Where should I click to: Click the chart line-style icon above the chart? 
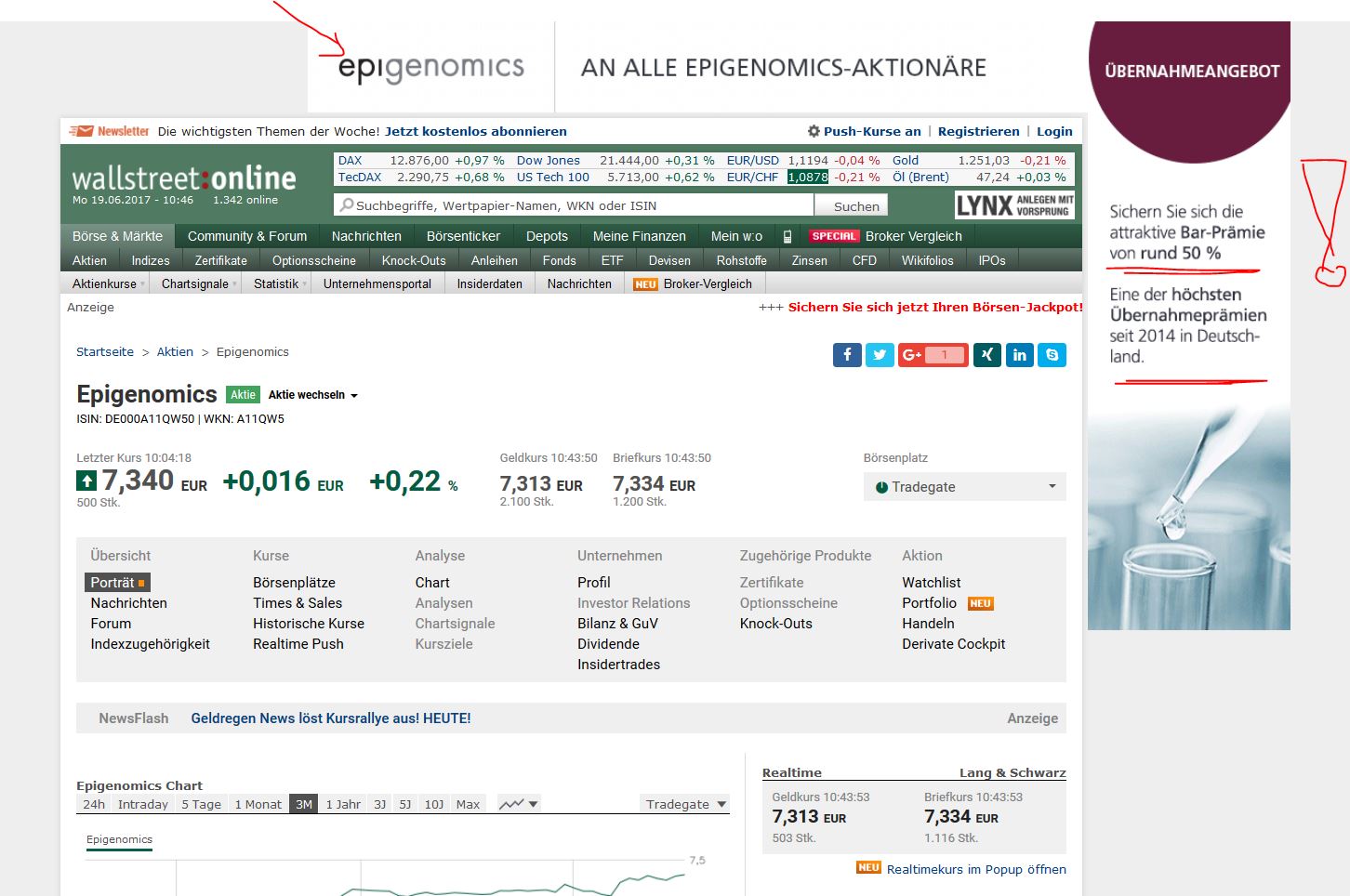pos(517,803)
